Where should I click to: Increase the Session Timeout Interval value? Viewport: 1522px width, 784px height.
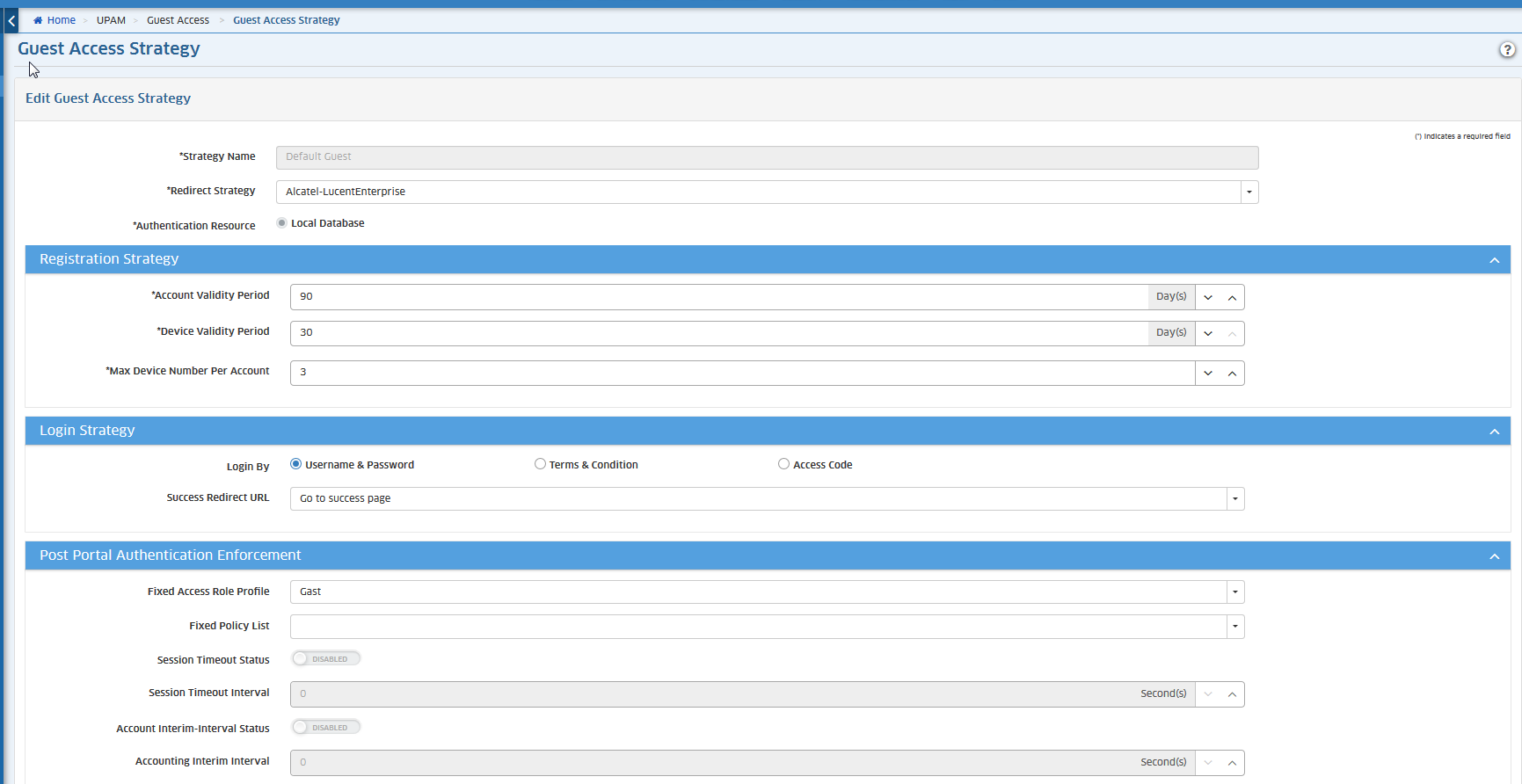1232,694
